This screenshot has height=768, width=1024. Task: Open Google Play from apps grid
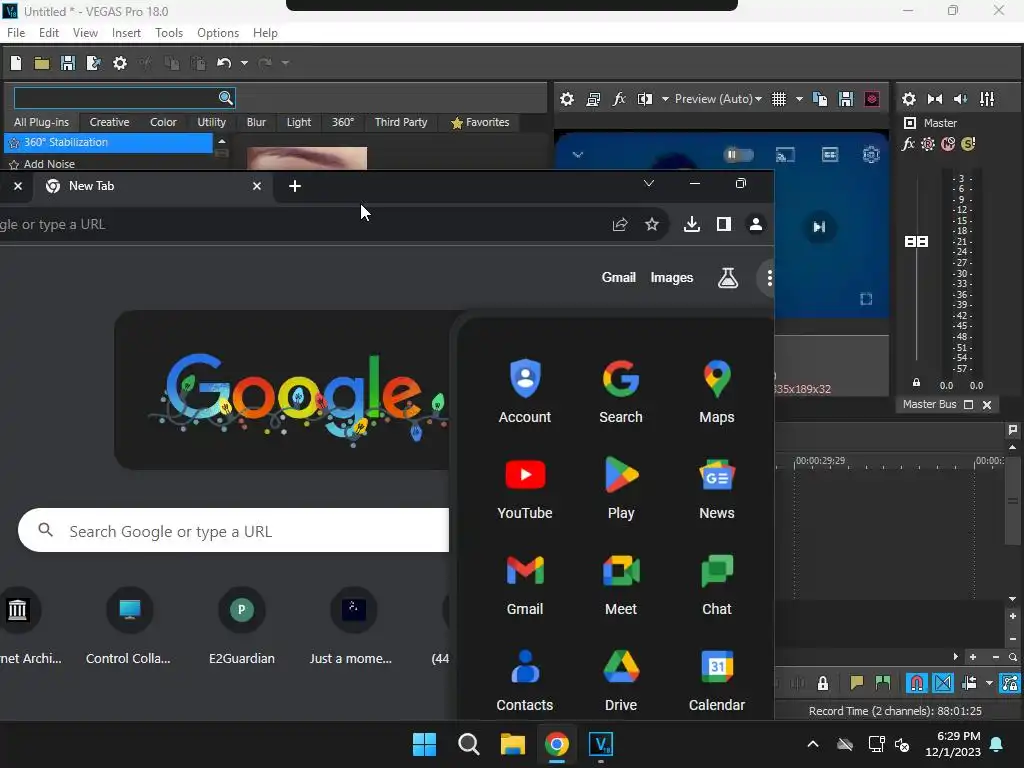(620, 487)
